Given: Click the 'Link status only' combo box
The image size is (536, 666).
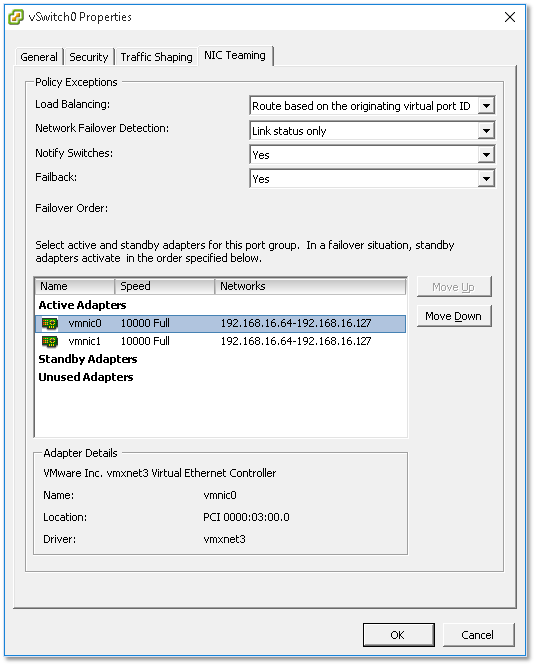Looking at the screenshot, I should (372, 131).
